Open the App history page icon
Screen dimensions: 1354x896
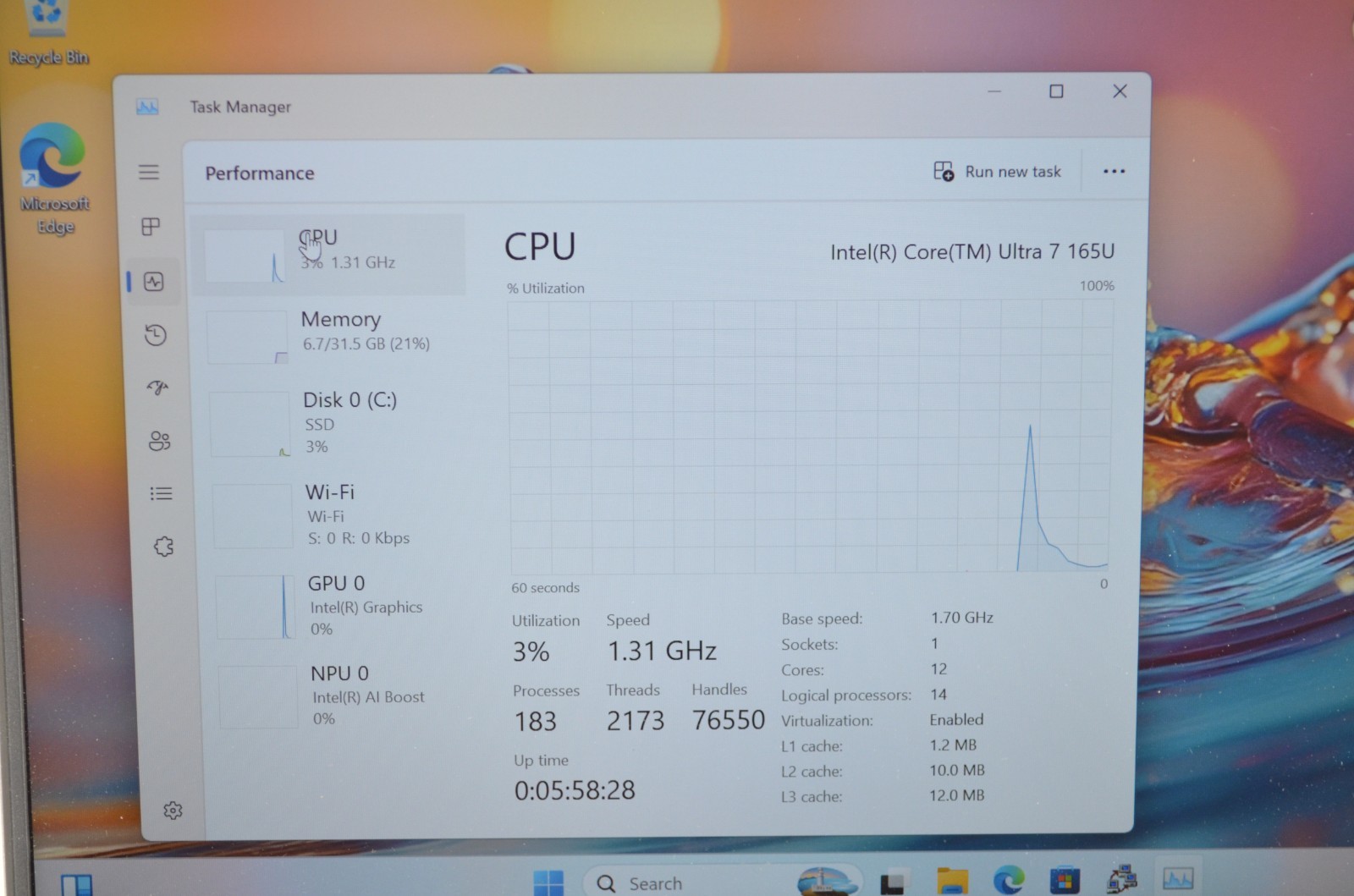[156, 335]
